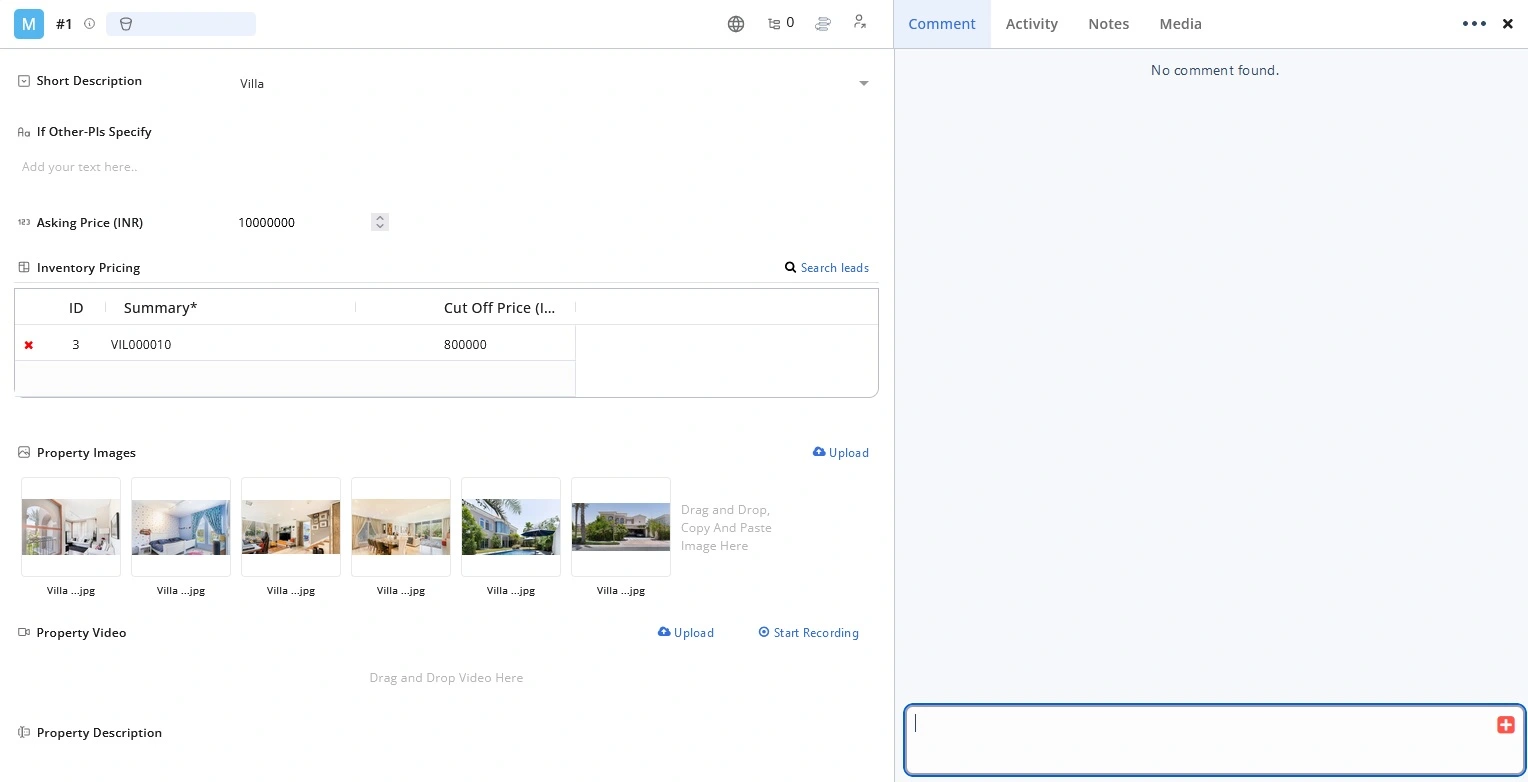This screenshot has height=782, width=1528.
Task: Click the Drag and Drop image area
Action: tap(726, 528)
